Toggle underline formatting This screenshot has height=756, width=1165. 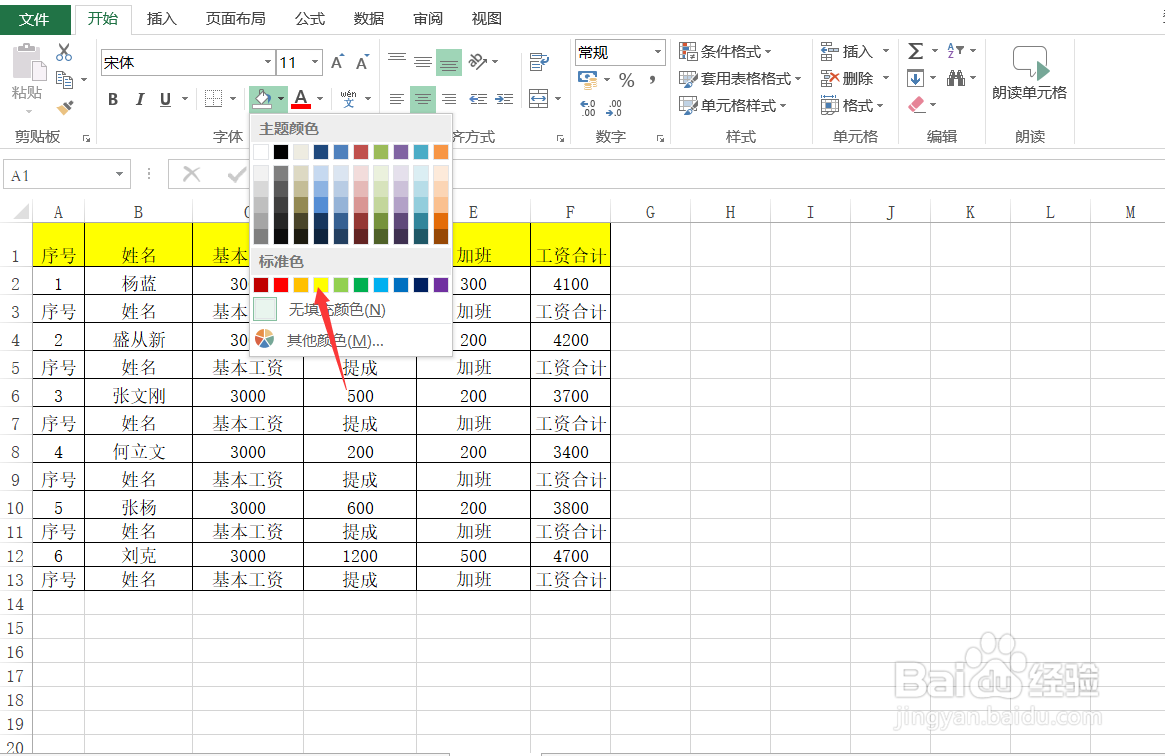(x=165, y=99)
